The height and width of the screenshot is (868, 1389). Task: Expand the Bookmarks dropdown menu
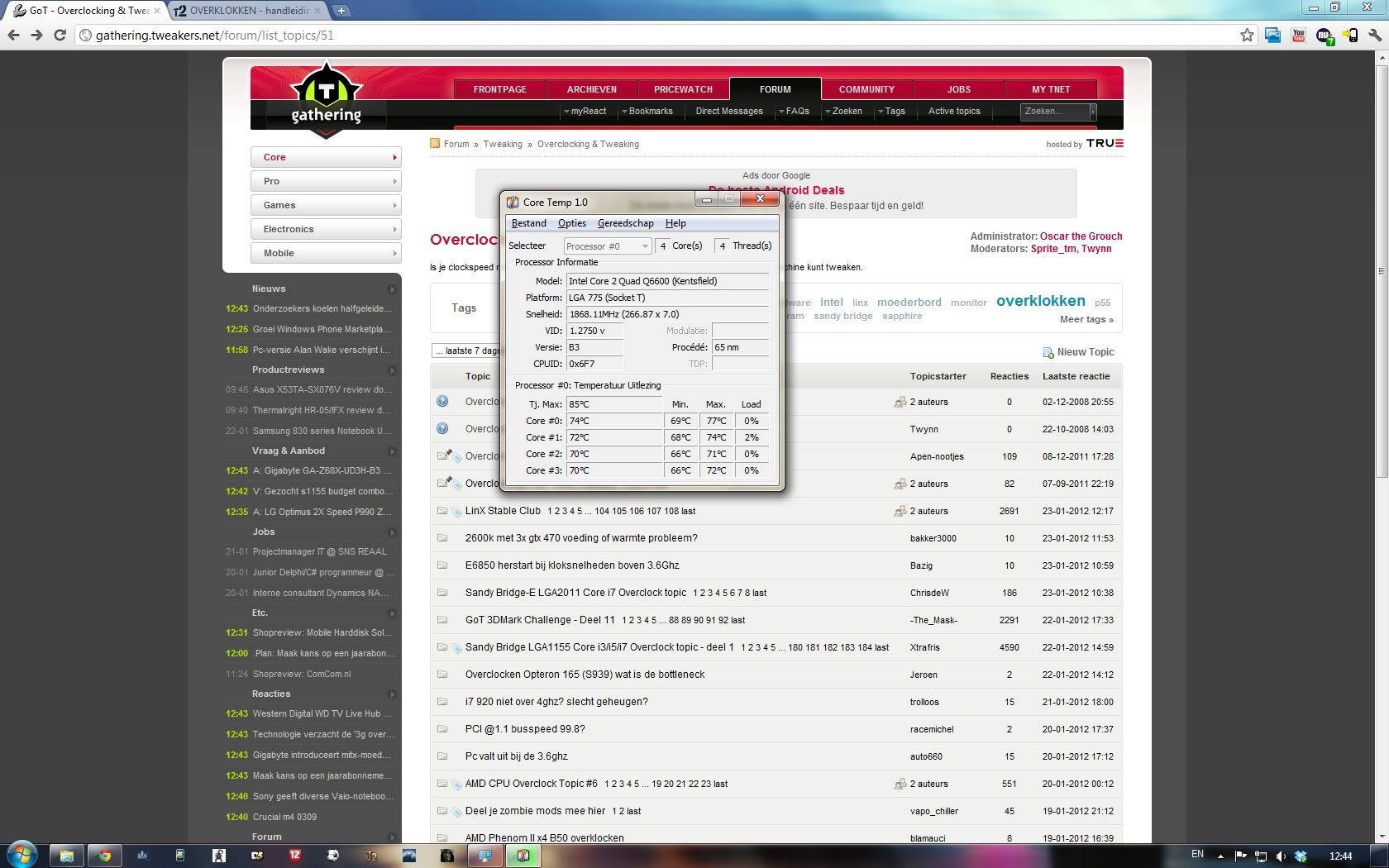pyautogui.click(x=647, y=111)
